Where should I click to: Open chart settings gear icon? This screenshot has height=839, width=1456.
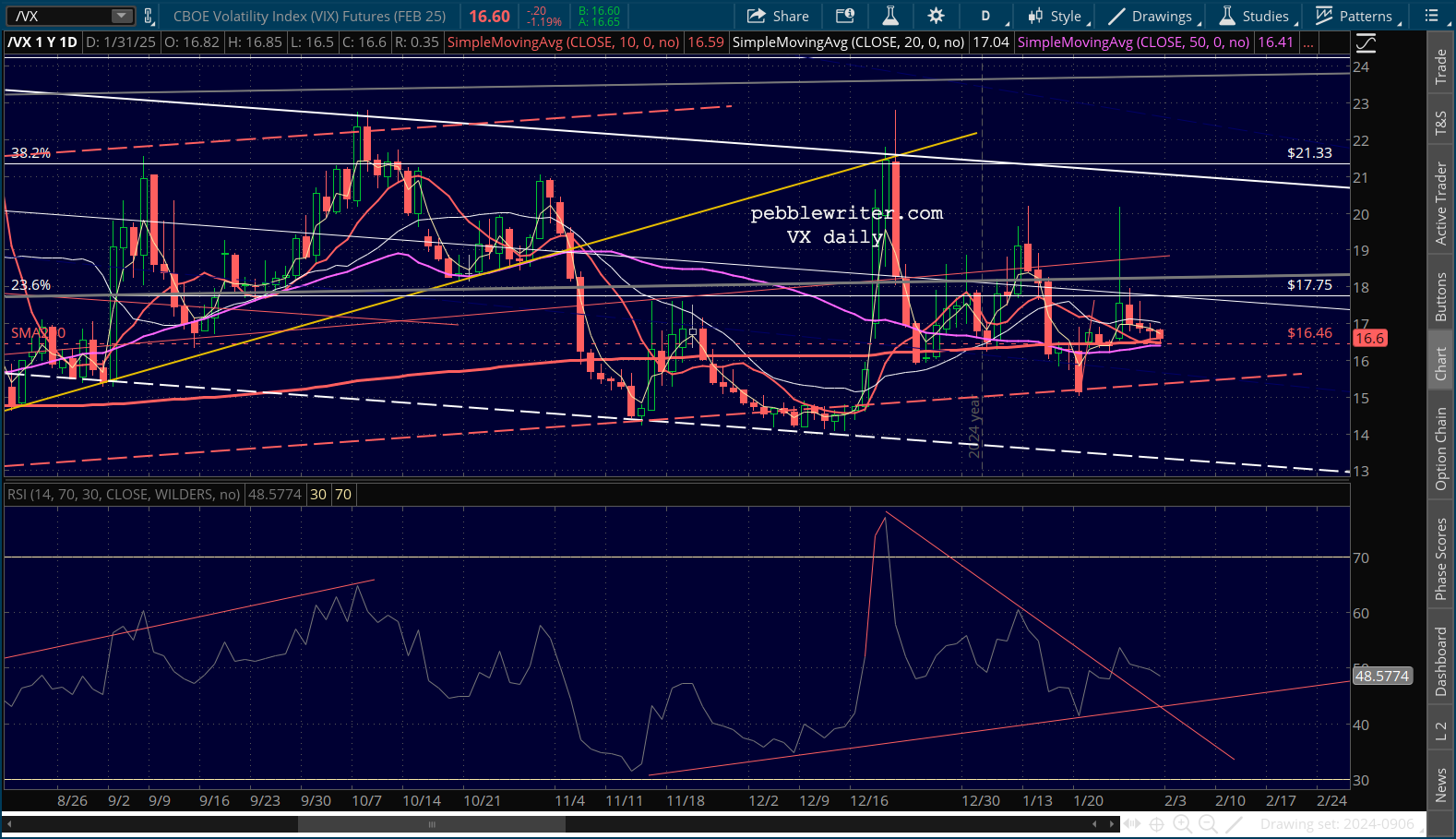[x=936, y=16]
